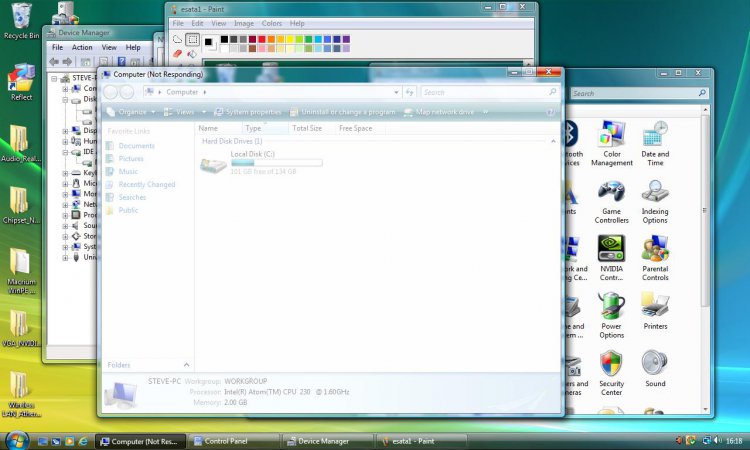Screen dimensions: 750x450
Task: Click the Forward arrow in Device Manager toolbar
Action: [x=67, y=62]
